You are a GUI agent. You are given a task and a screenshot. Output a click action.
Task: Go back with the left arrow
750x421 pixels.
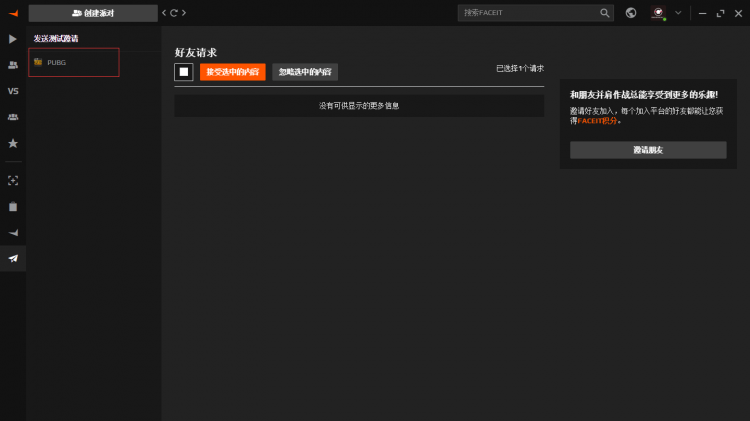click(164, 13)
